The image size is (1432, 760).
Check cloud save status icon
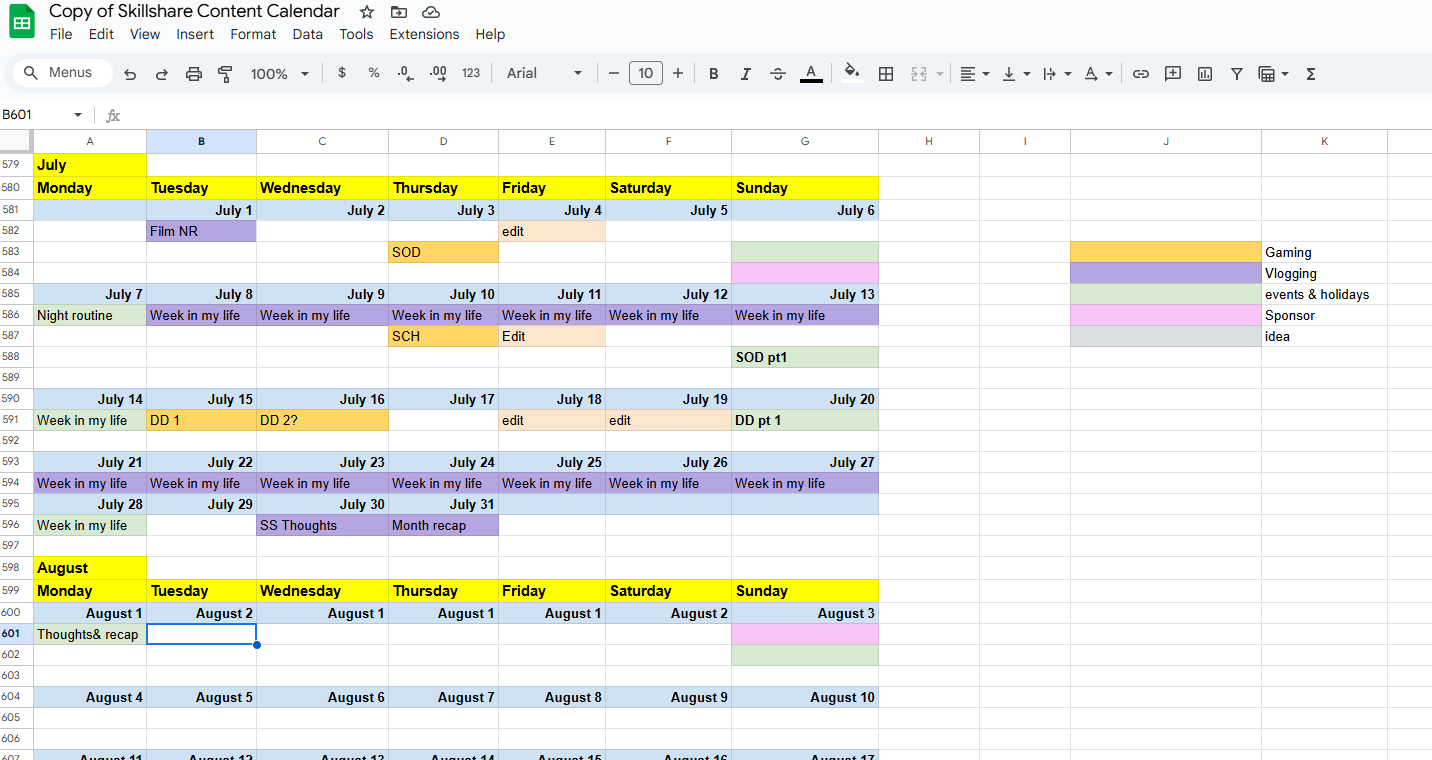(431, 12)
